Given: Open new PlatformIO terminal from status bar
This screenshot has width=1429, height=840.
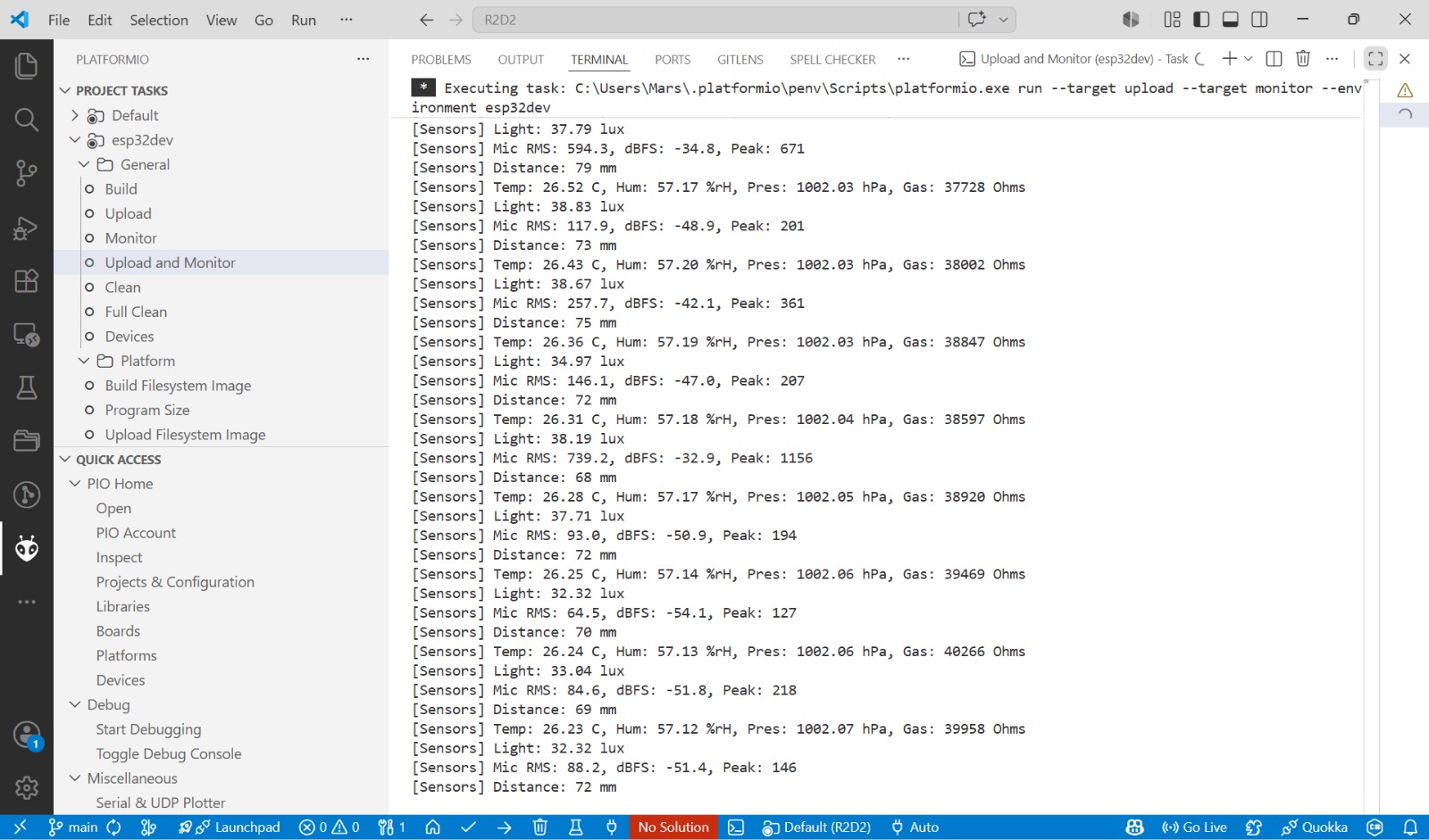Looking at the screenshot, I should [736, 828].
